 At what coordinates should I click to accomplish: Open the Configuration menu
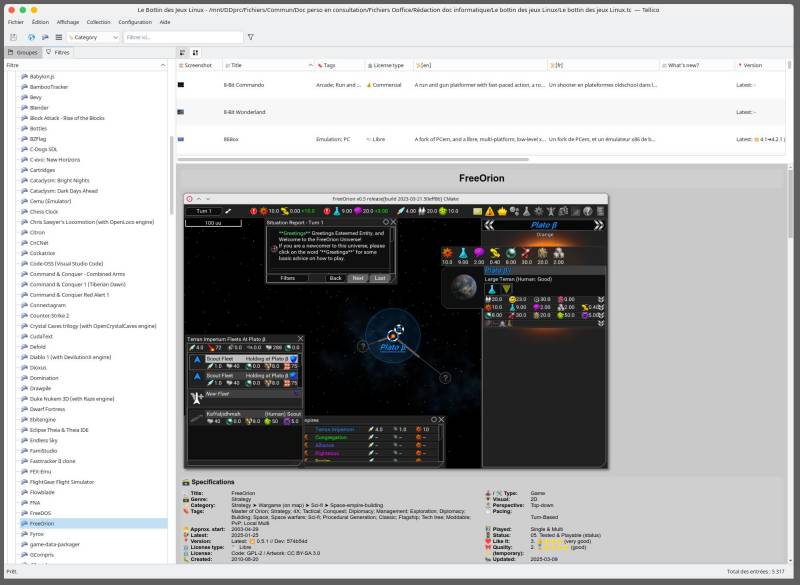tap(135, 22)
